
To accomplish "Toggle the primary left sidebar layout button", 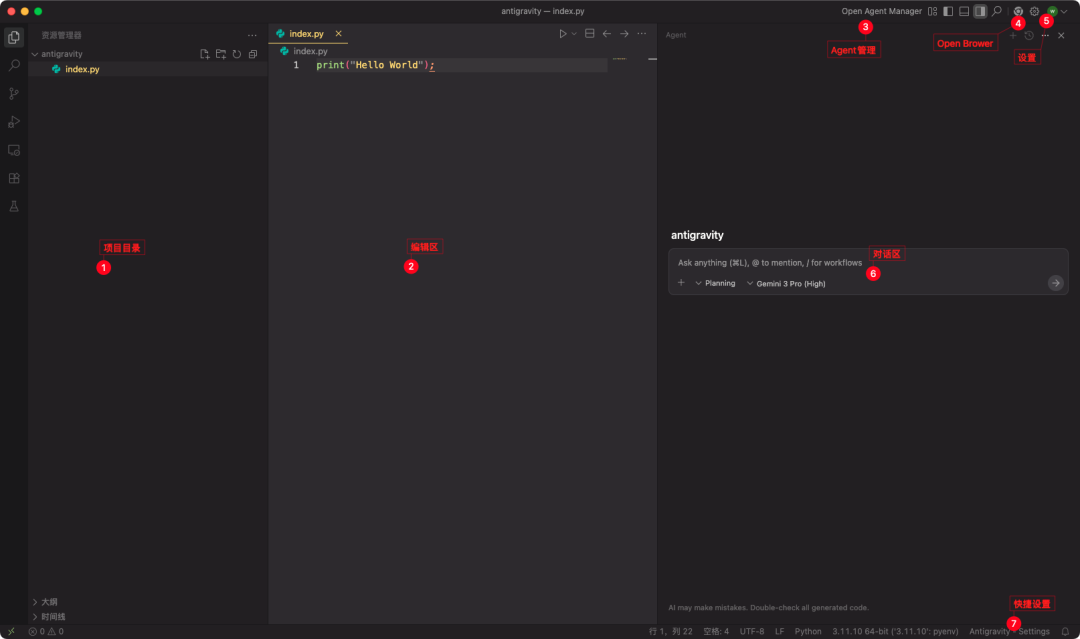I will (948, 11).
